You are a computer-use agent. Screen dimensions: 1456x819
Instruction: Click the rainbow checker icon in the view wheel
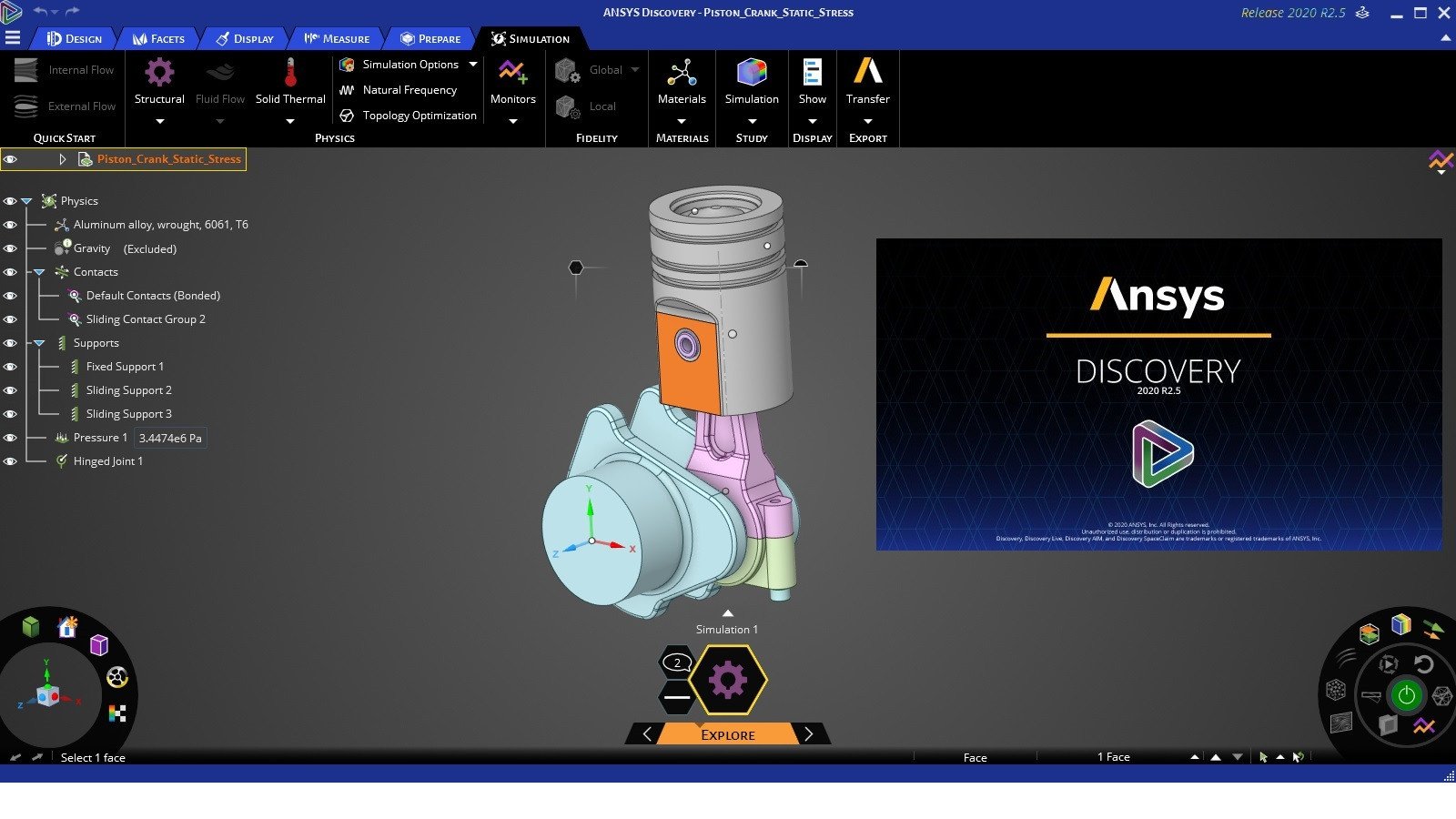(x=117, y=713)
